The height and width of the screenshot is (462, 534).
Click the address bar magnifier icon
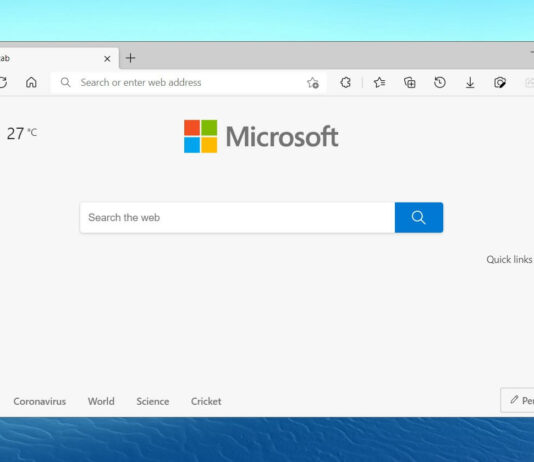65,82
